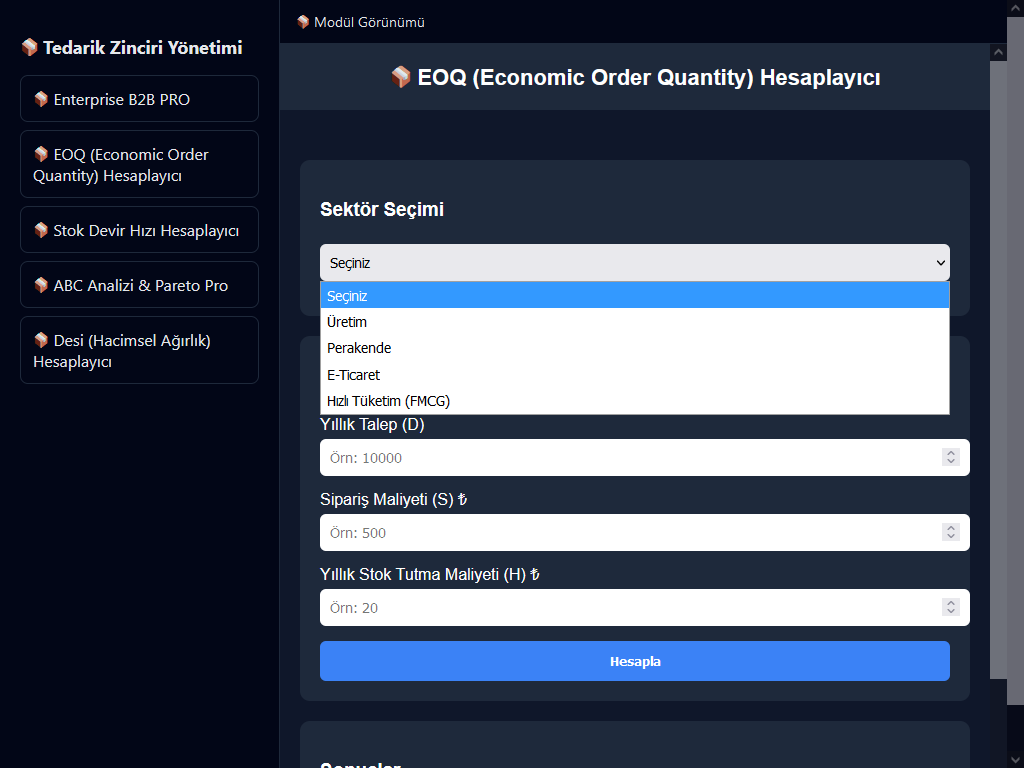Go to ABC Analizi & Pareto Pro
The image size is (1024, 768).
click(x=139, y=285)
